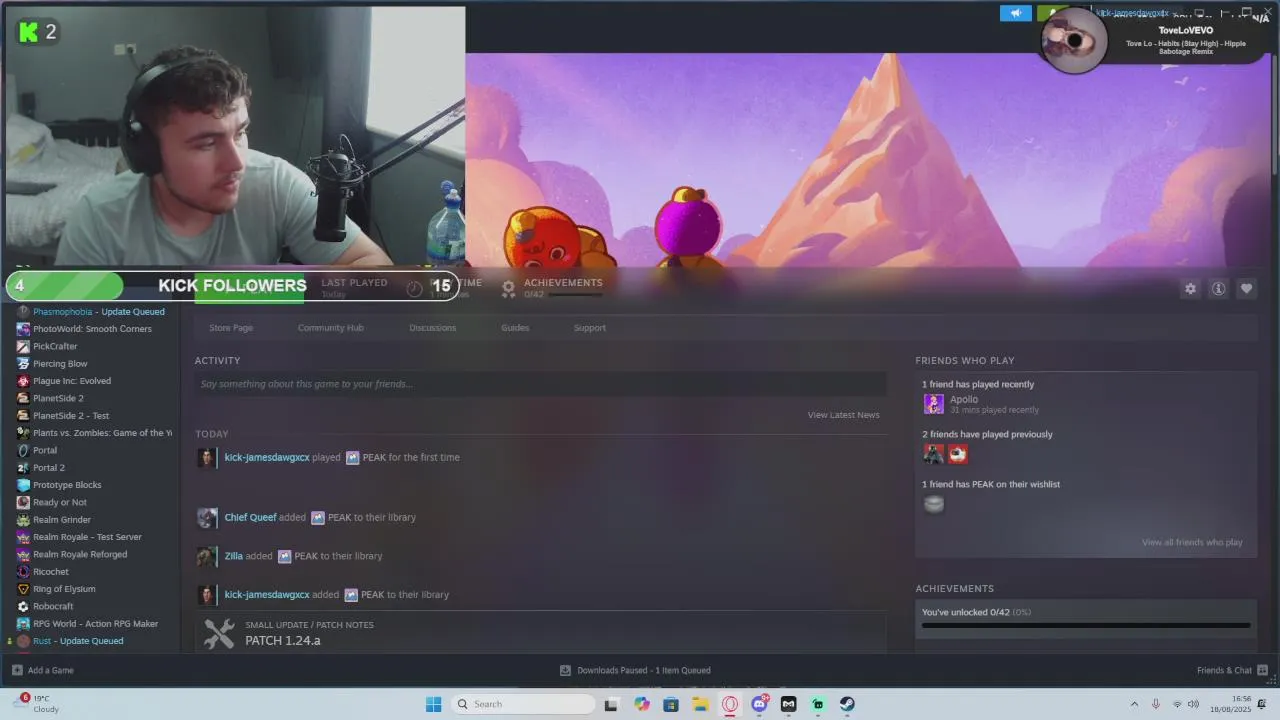1280x720 pixels.
Task: Add PEAK to favorites with heart icon
Action: tap(1246, 288)
